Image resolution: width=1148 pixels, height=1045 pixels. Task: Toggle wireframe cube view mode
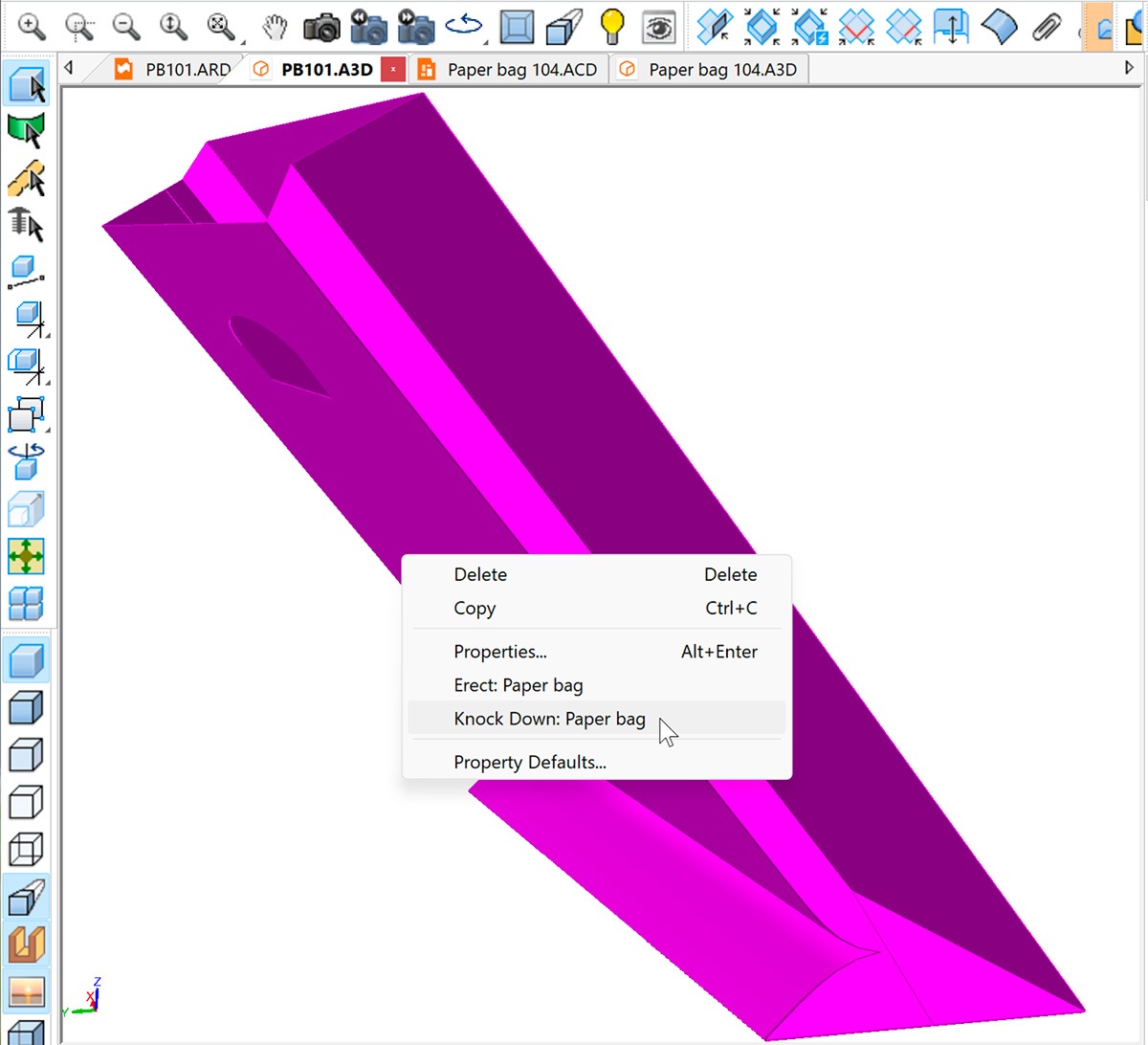26,850
